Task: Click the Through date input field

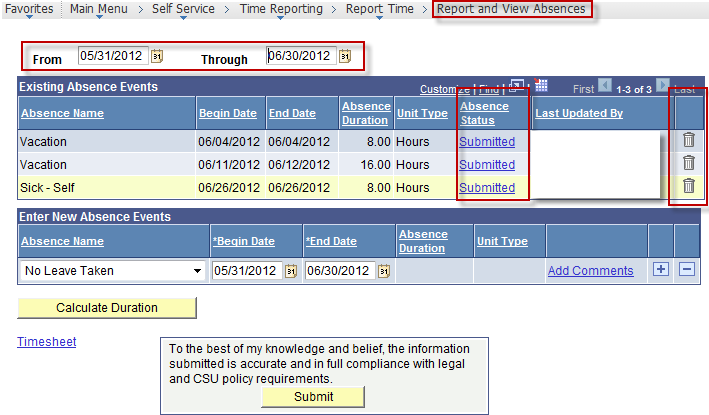Action: 301,56
